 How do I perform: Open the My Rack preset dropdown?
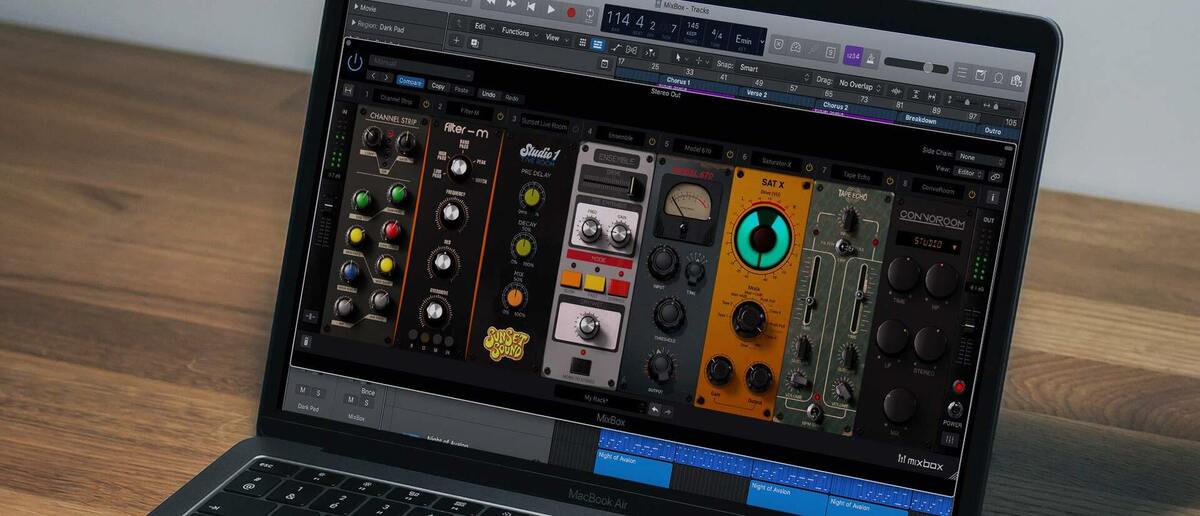pyautogui.click(x=598, y=397)
